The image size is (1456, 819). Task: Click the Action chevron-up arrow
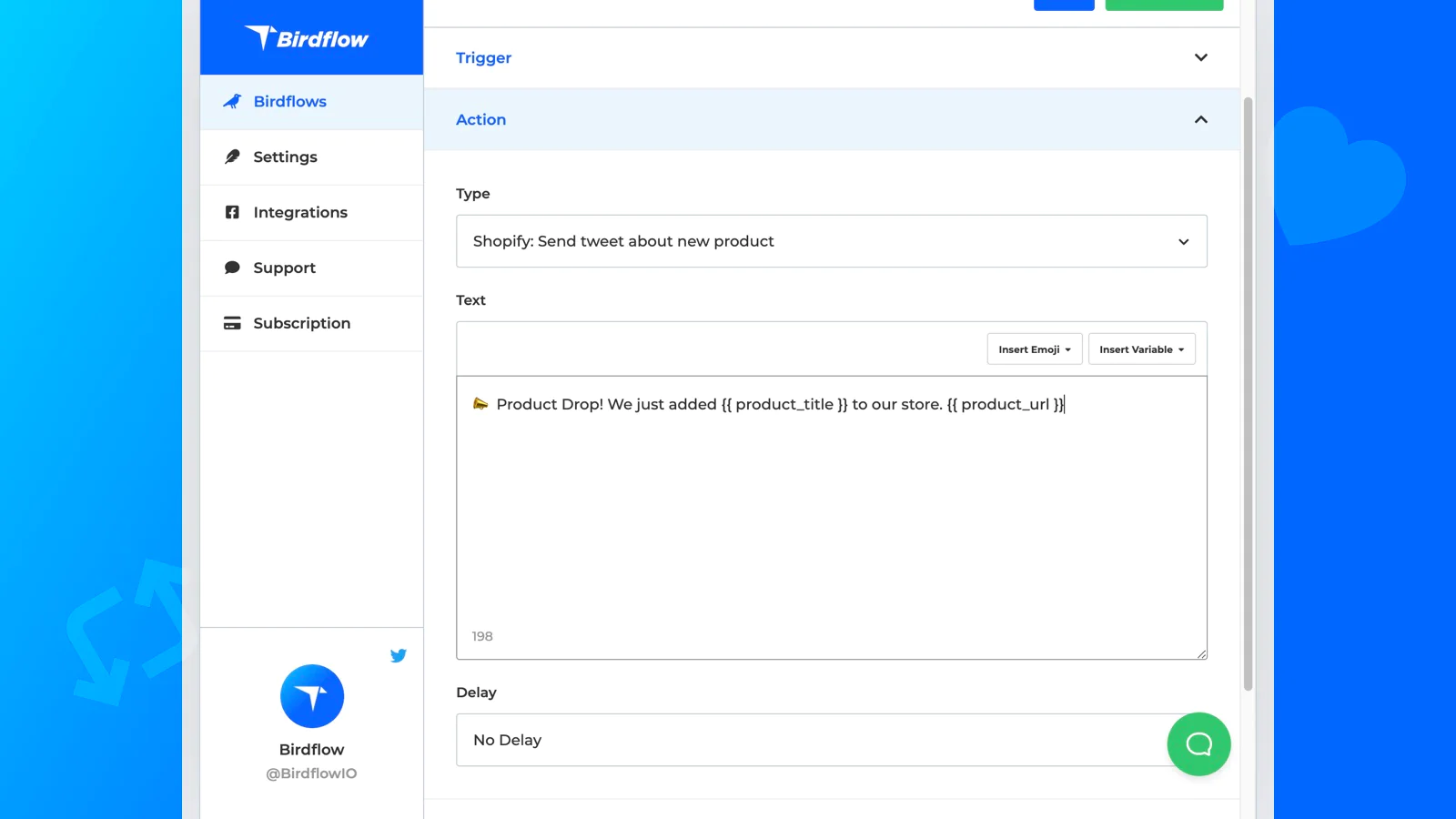click(x=1201, y=119)
